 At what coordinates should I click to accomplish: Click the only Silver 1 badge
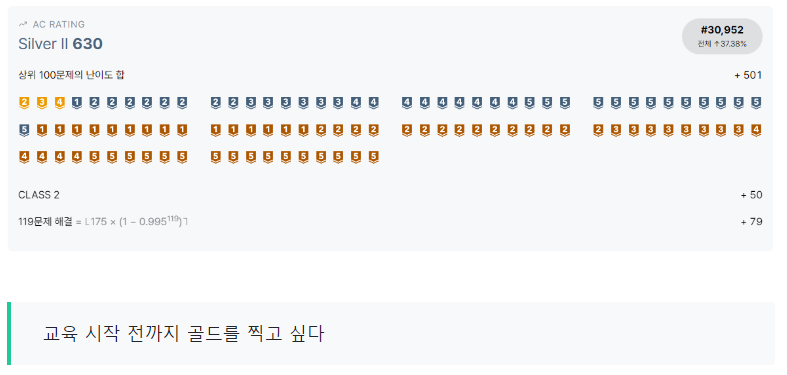(76, 103)
